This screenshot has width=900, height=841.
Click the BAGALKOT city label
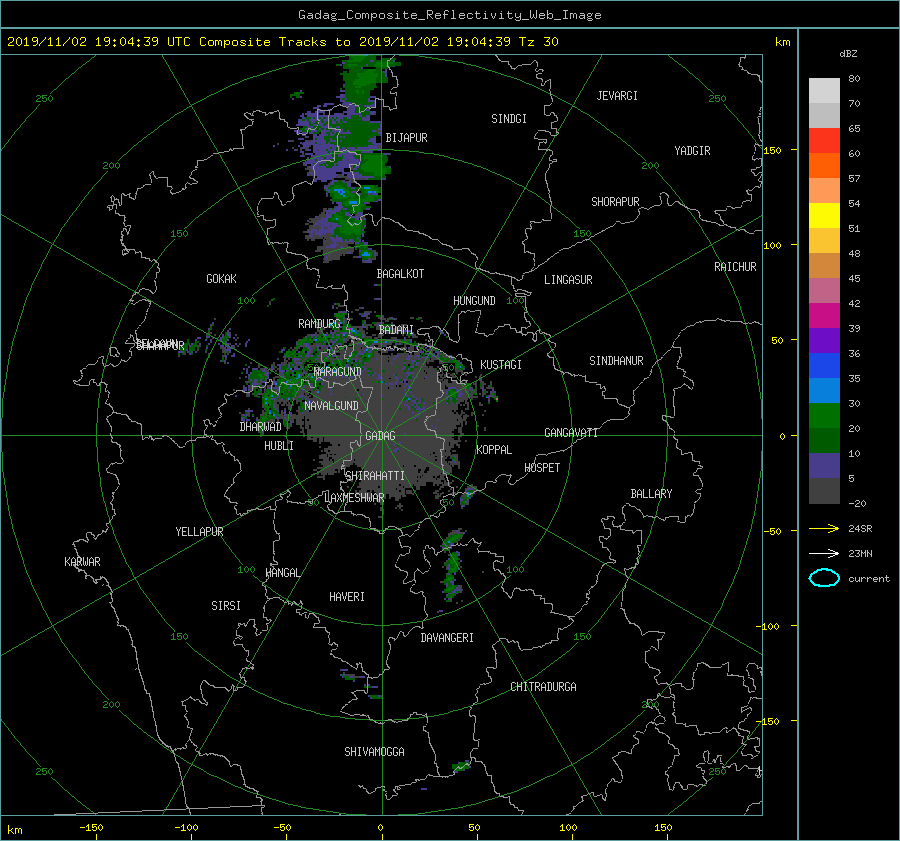tap(400, 274)
